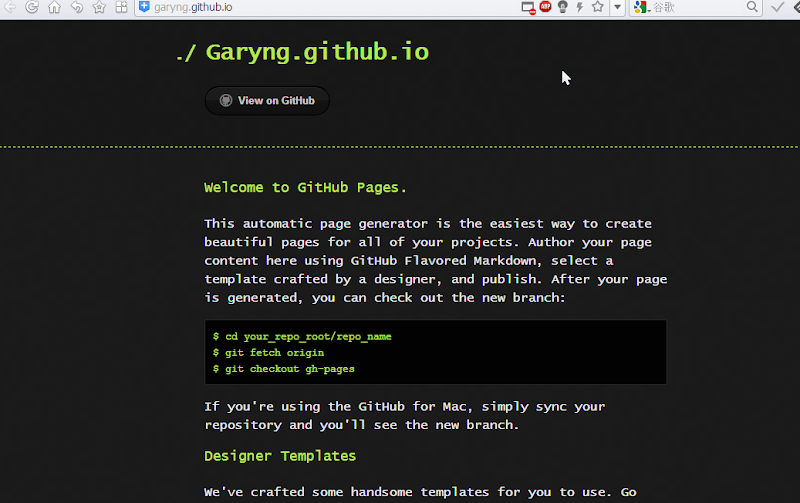Click the browser back arrow

point(10,7)
